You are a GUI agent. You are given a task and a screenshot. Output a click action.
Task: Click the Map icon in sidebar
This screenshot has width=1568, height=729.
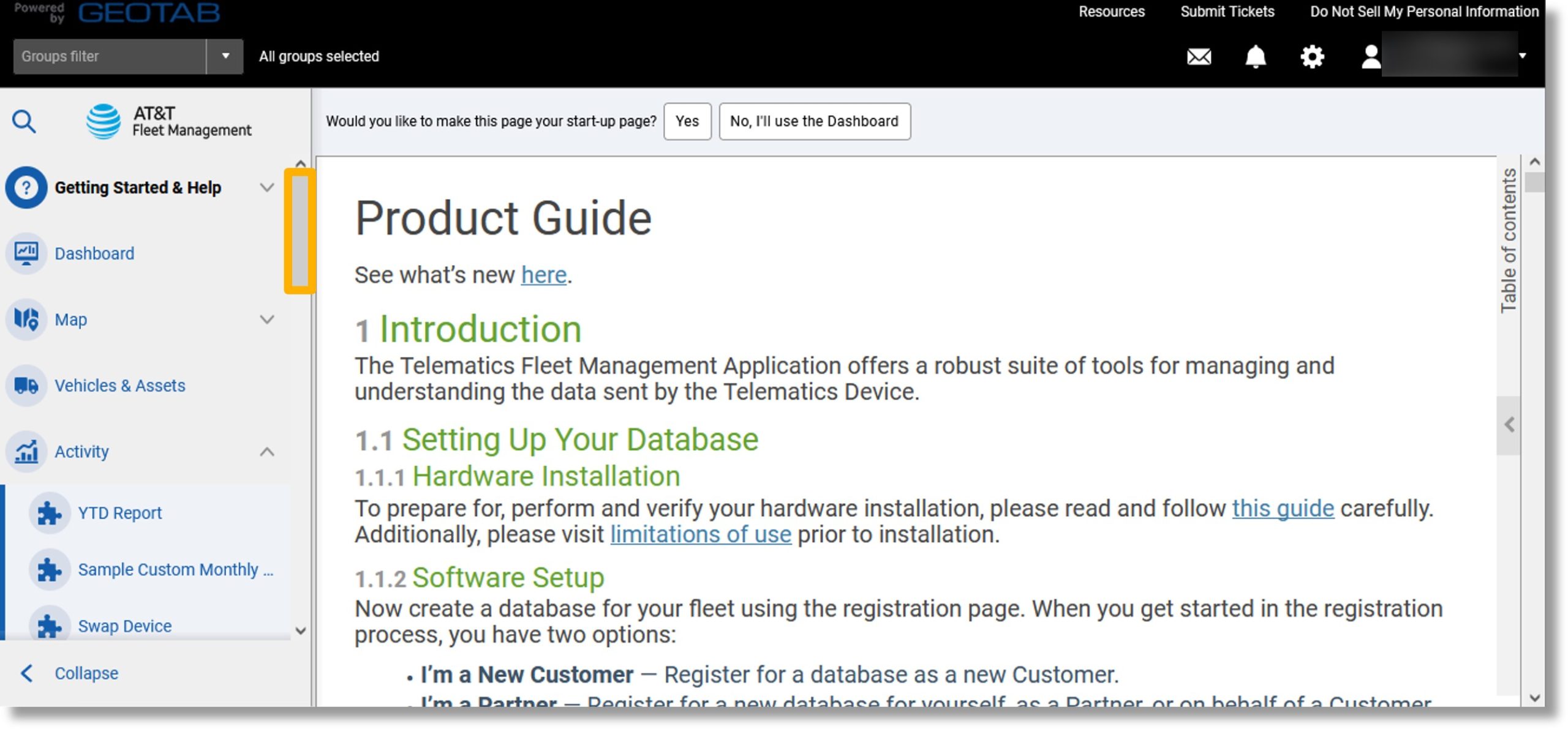pyautogui.click(x=26, y=319)
